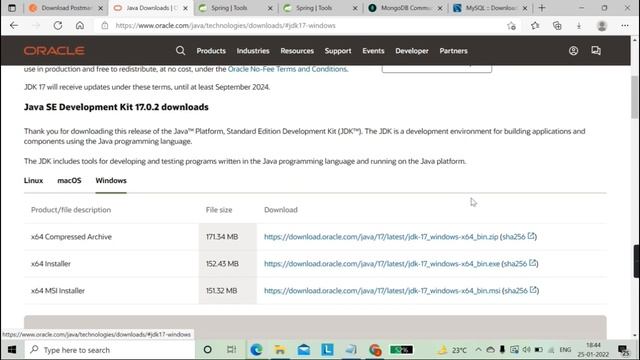
Task: Open the volume speaker tray icon
Action: 527,350
